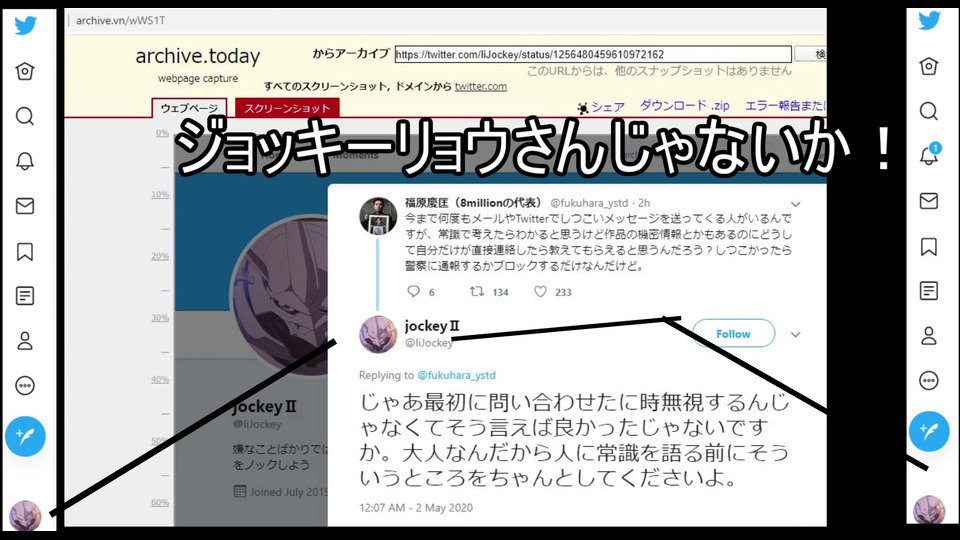Viewport: 960px width, 540px height.
Task: Open Home icon in right sidebar
Action: click(x=929, y=66)
